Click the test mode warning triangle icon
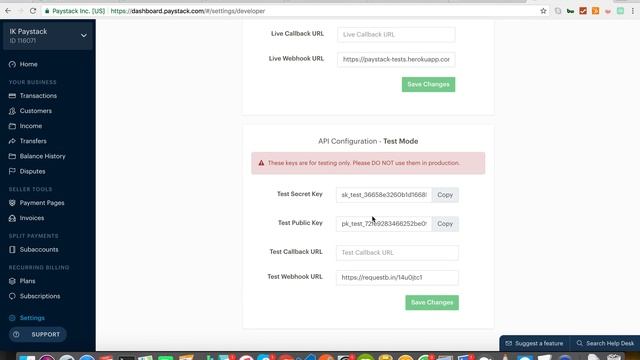 click(x=261, y=163)
